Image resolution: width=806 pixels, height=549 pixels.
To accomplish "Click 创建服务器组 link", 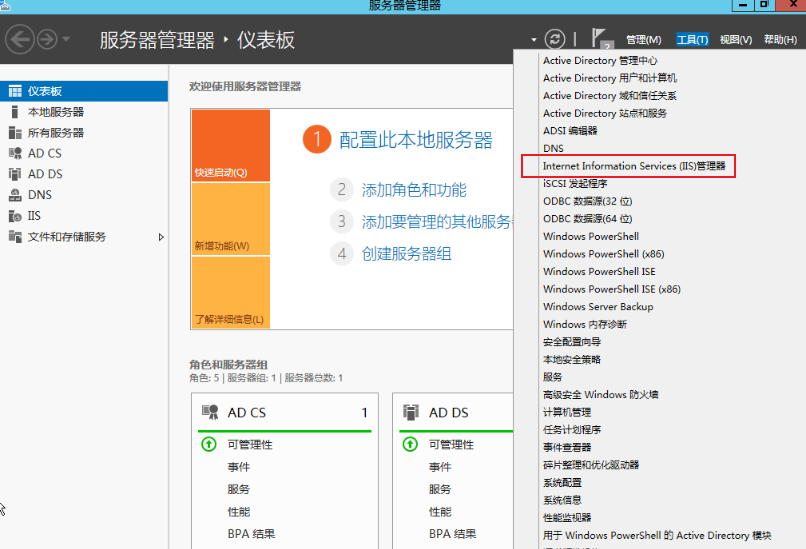I will (406, 253).
